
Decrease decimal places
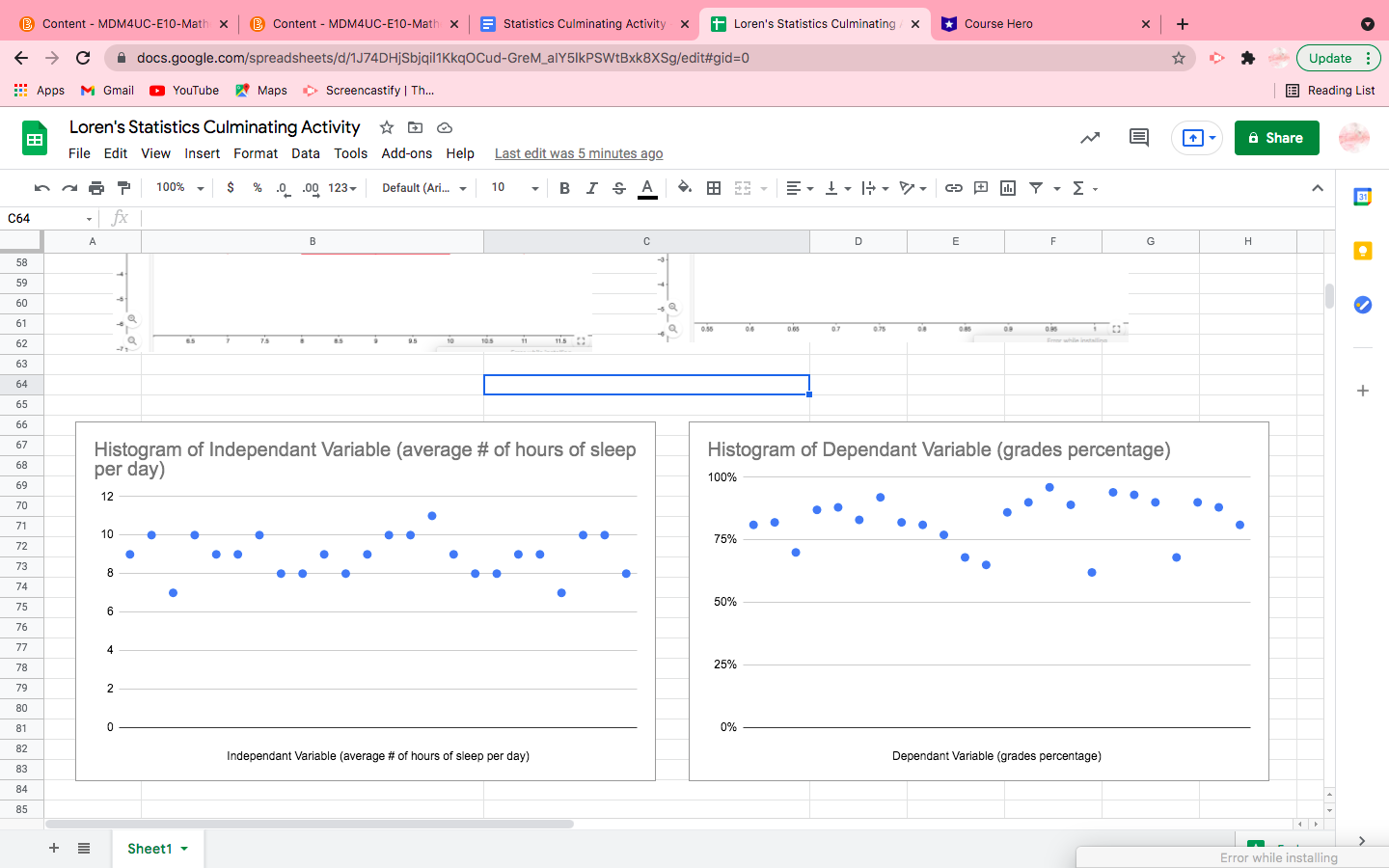pyautogui.click(x=282, y=187)
